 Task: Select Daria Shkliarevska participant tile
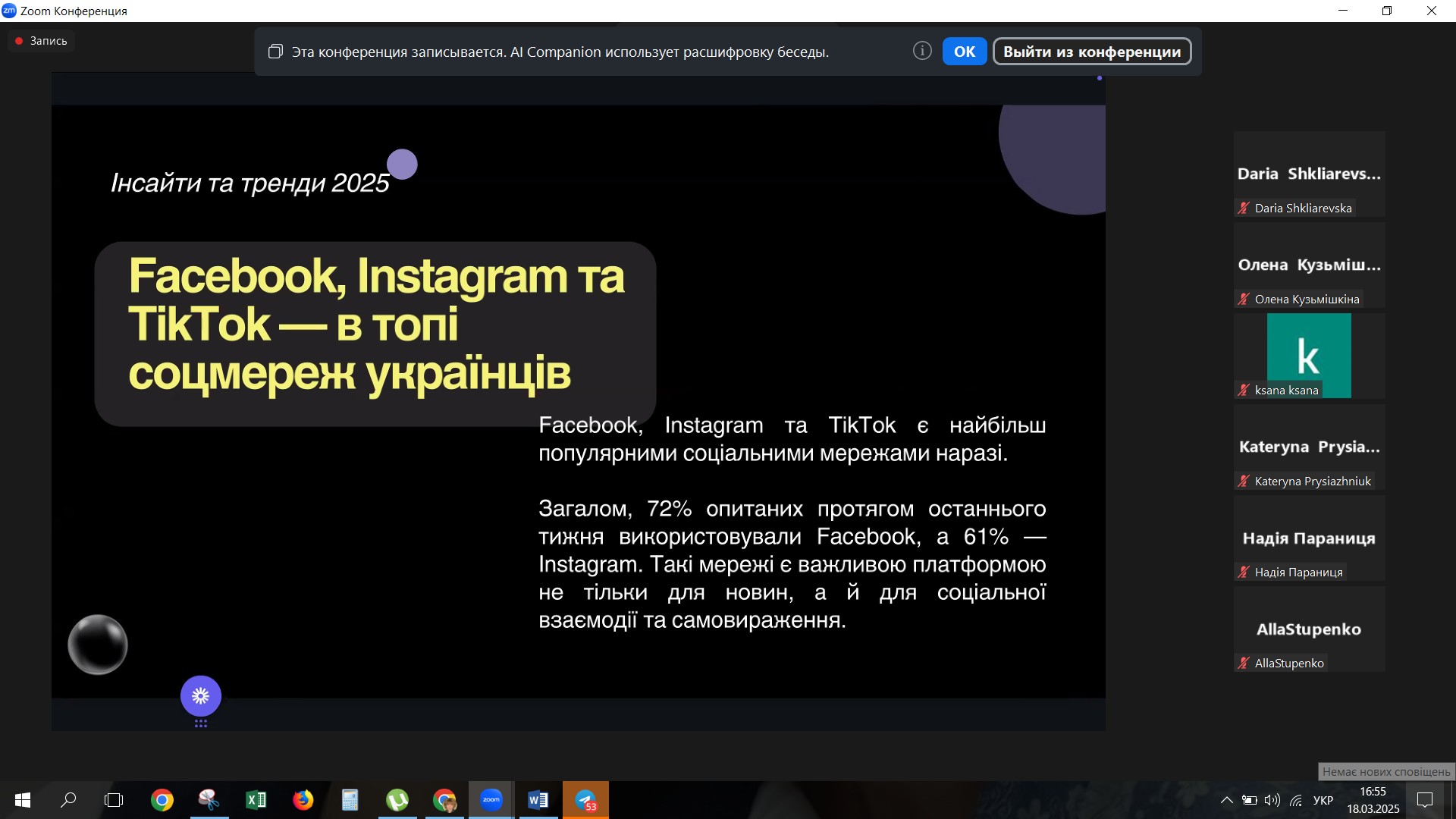[x=1309, y=174]
